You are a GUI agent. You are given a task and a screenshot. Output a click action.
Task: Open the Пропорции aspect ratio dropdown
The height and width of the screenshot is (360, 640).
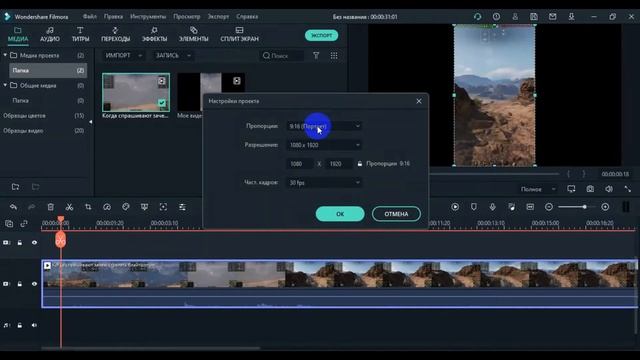324,126
